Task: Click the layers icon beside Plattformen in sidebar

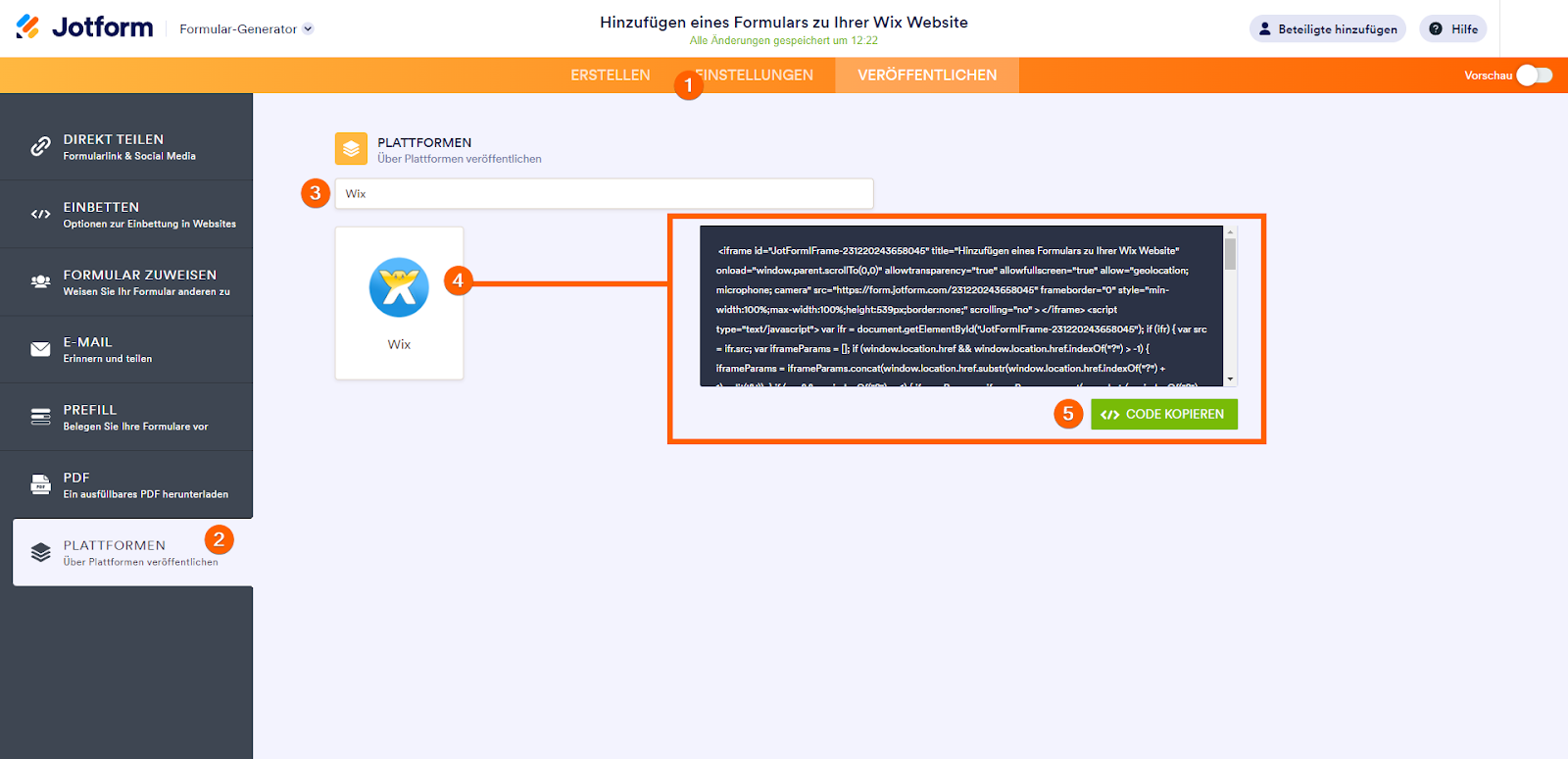Action: (x=40, y=552)
